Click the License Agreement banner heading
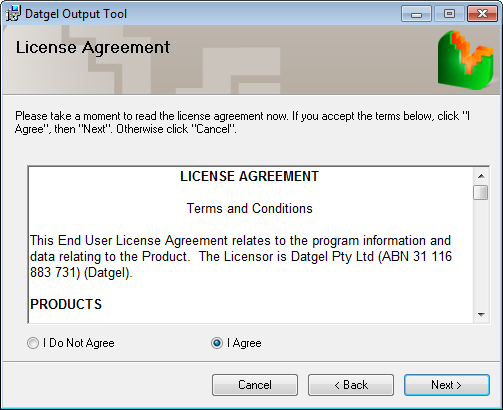 pos(93,47)
